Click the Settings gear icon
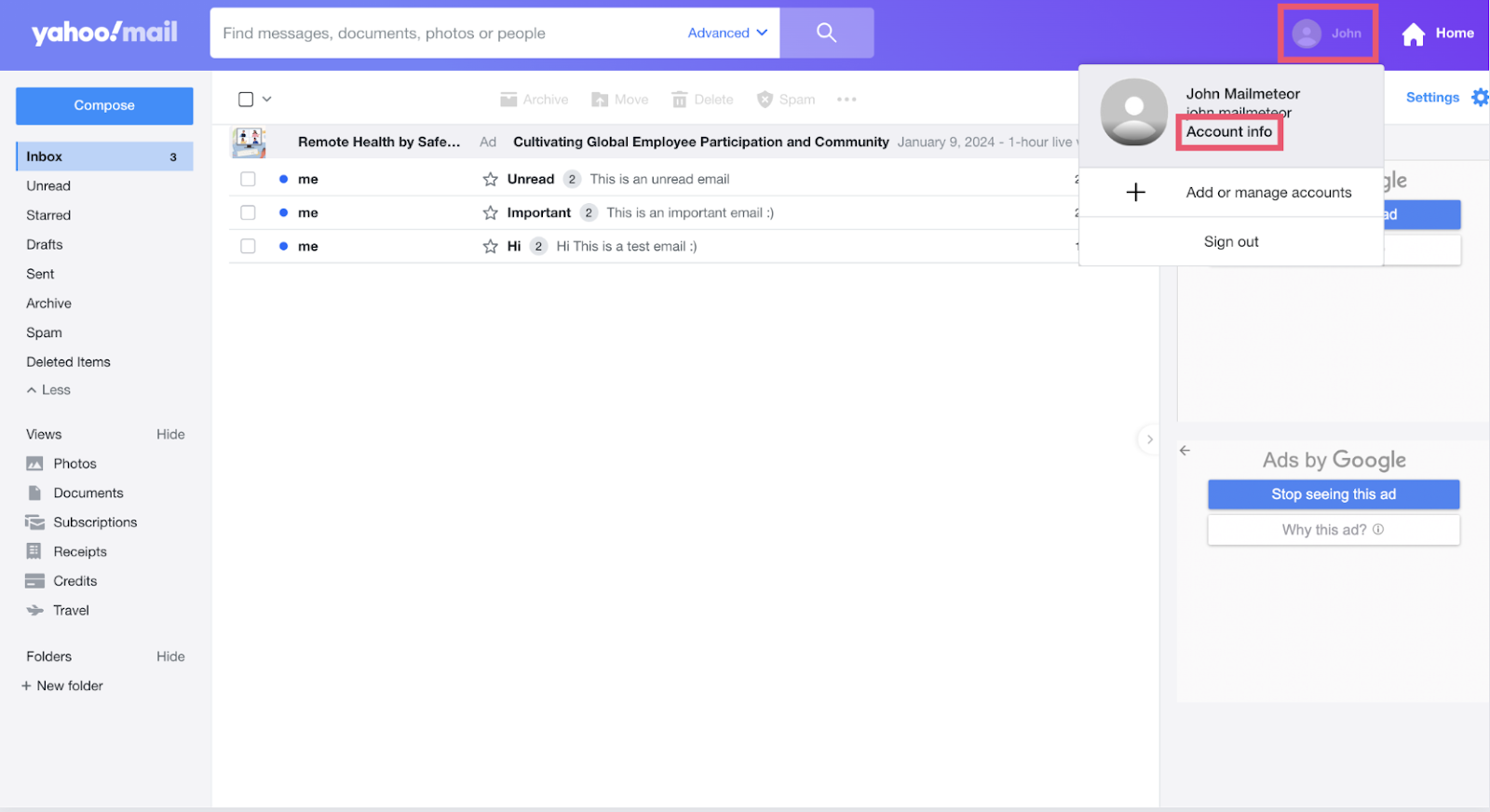Screen dimensions: 1490x812 coord(1480,97)
